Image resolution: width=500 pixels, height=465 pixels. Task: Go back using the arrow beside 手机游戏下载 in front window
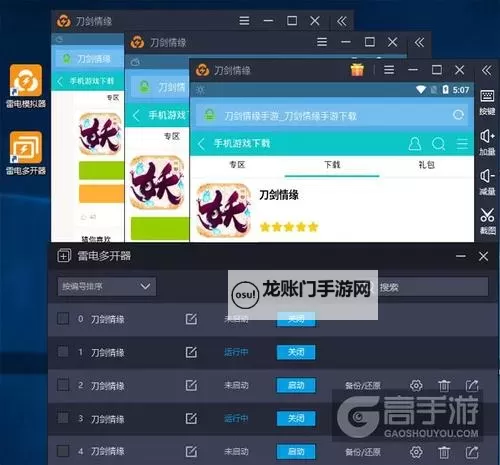point(201,144)
